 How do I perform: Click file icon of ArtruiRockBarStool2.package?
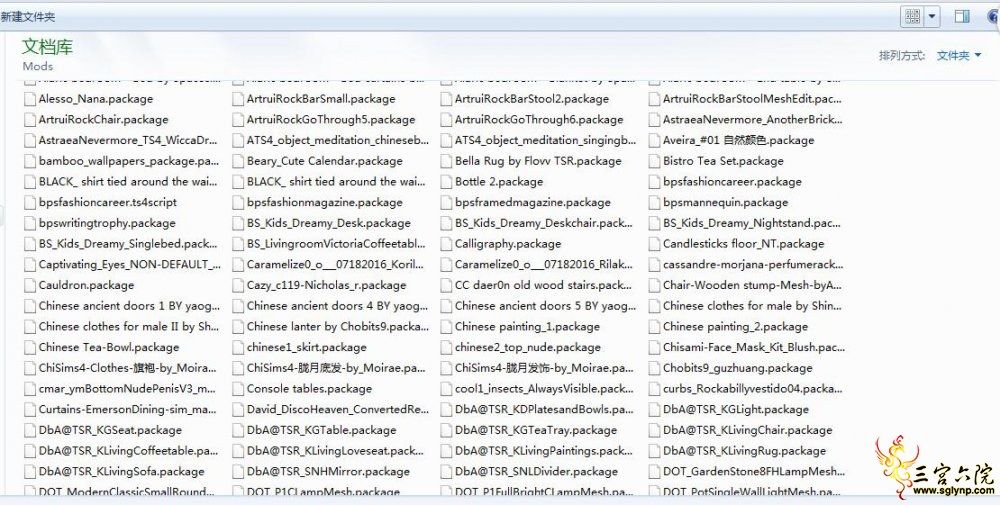click(x=446, y=99)
